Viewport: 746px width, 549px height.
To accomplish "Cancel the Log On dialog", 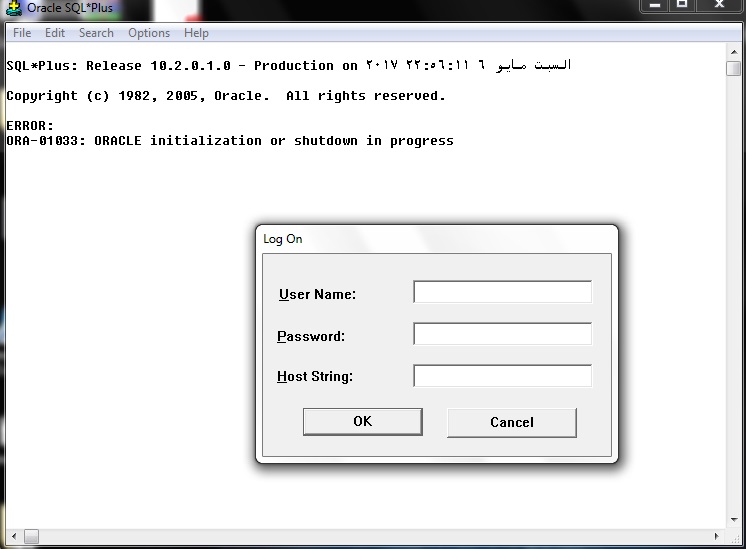I will (511, 422).
